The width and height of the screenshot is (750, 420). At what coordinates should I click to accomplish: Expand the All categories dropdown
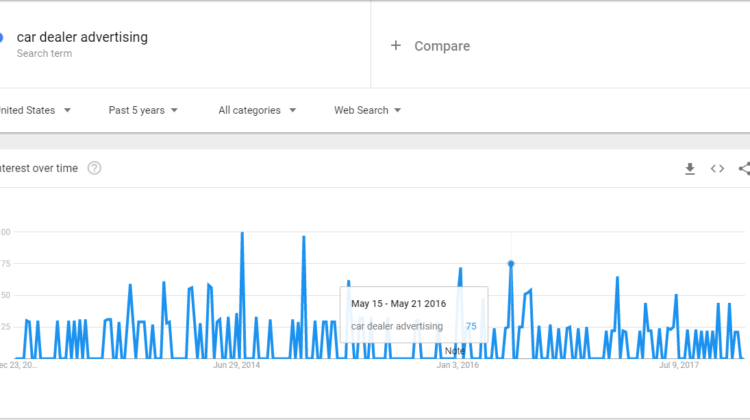pyautogui.click(x=257, y=110)
